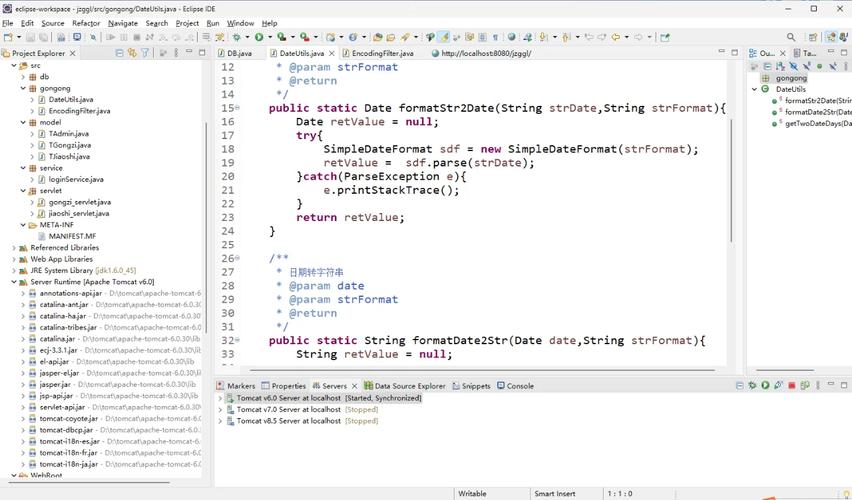
Task: Expand the Referenced Libraries node
Action: click(14, 247)
